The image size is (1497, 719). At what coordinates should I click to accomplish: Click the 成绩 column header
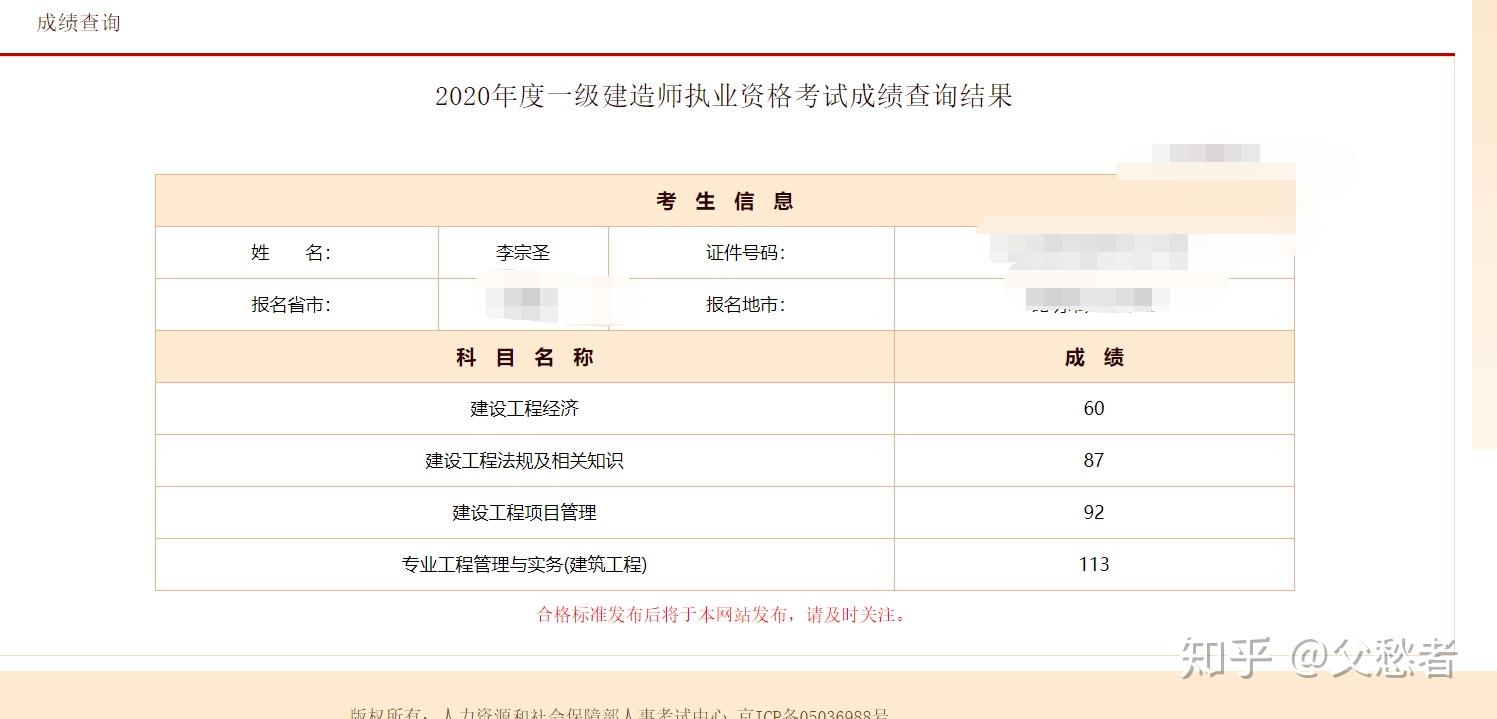[1093, 356]
